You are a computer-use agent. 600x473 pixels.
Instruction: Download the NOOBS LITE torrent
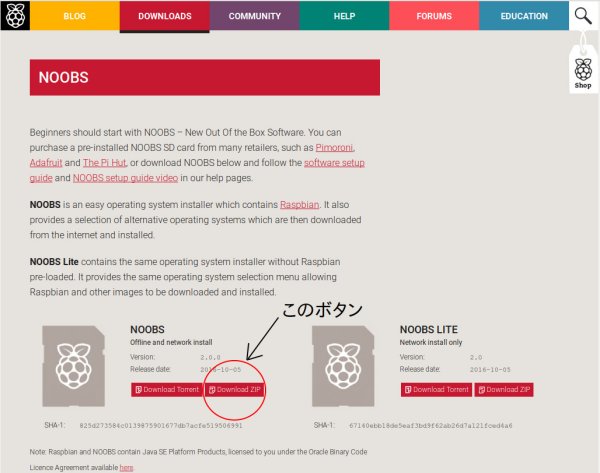point(436,390)
